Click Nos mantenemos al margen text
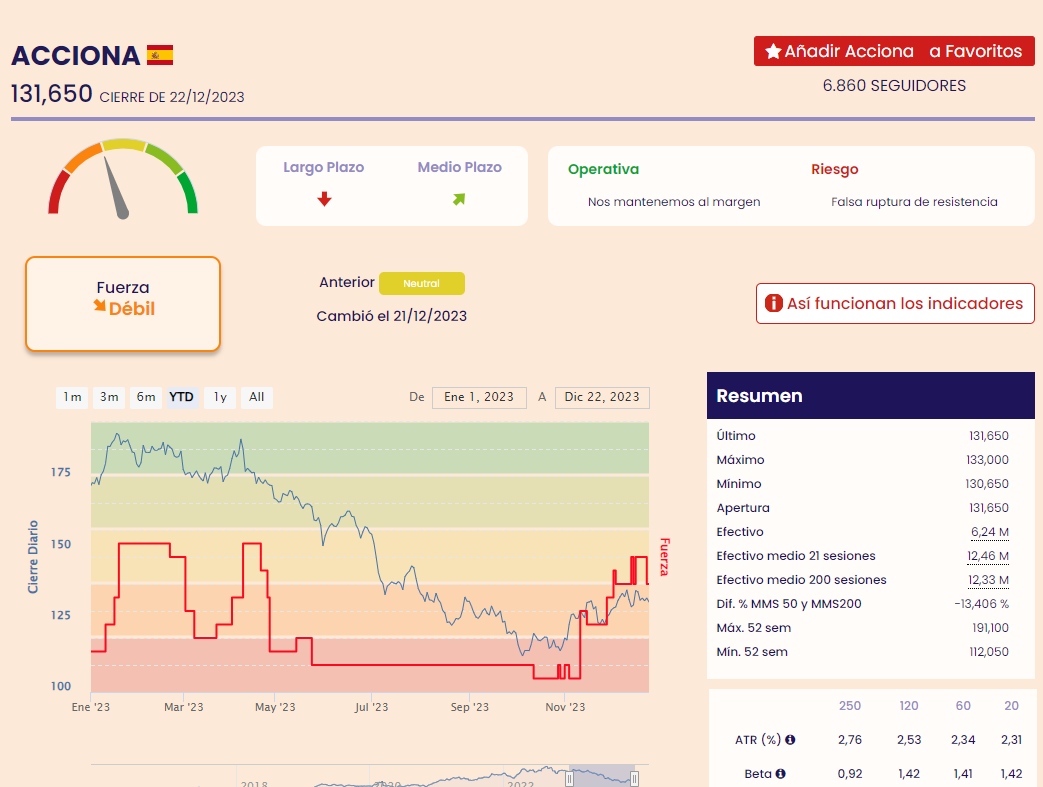Viewport: 1043px width, 787px height. click(674, 202)
